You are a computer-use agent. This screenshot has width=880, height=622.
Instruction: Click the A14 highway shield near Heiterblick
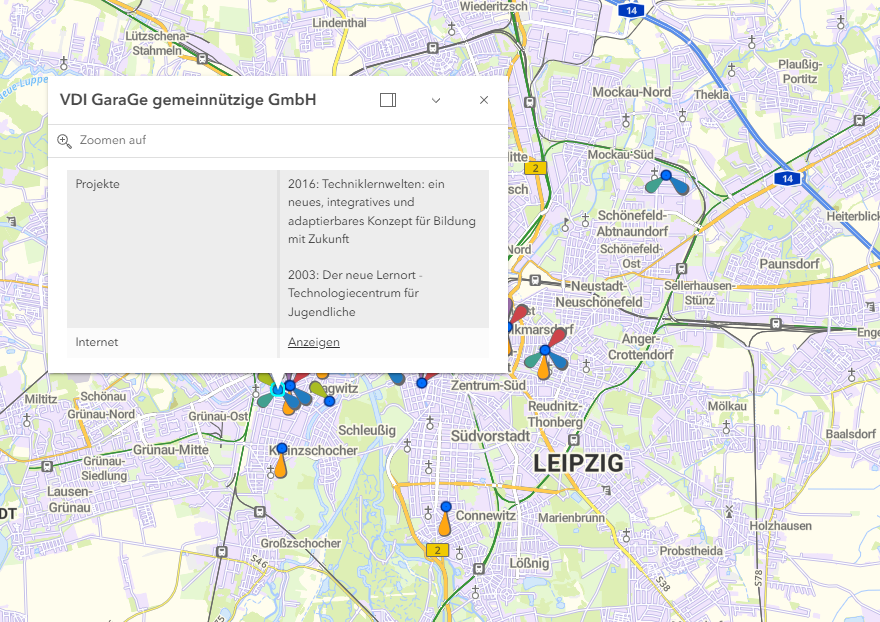pos(787,178)
